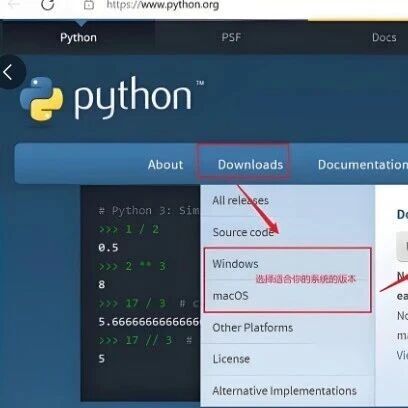408x408 pixels.
Task: Select the Python top navigation tab
Action: [78, 37]
